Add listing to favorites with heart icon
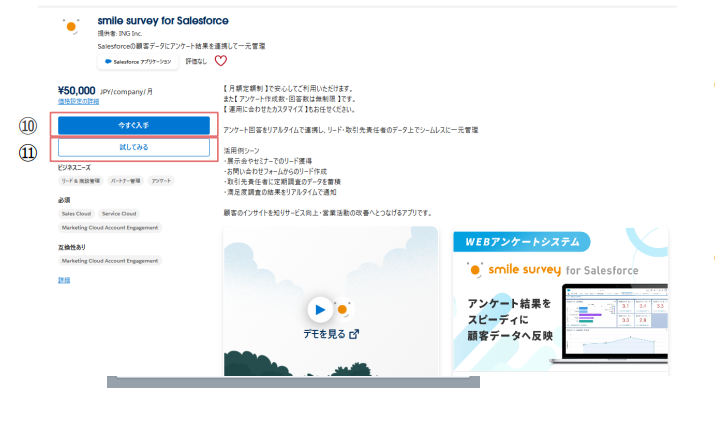 tap(221, 61)
